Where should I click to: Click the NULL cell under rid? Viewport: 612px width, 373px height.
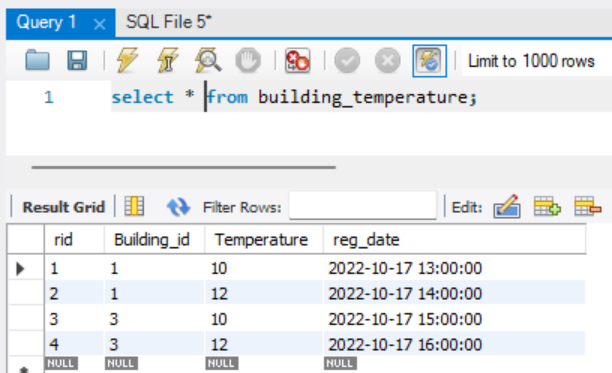pyautogui.click(x=61, y=363)
